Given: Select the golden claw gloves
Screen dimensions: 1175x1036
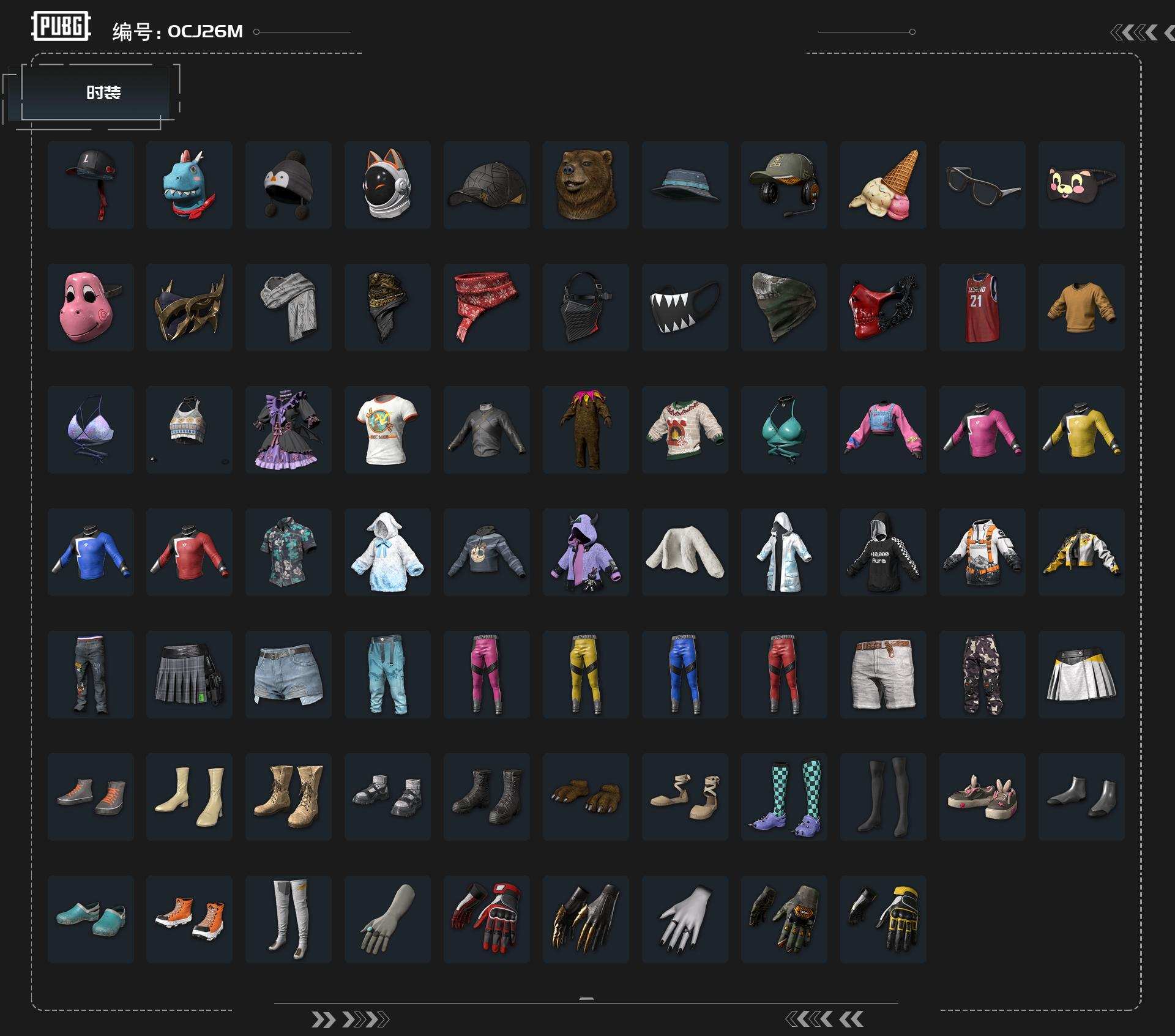Looking at the screenshot, I should tap(586, 919).
